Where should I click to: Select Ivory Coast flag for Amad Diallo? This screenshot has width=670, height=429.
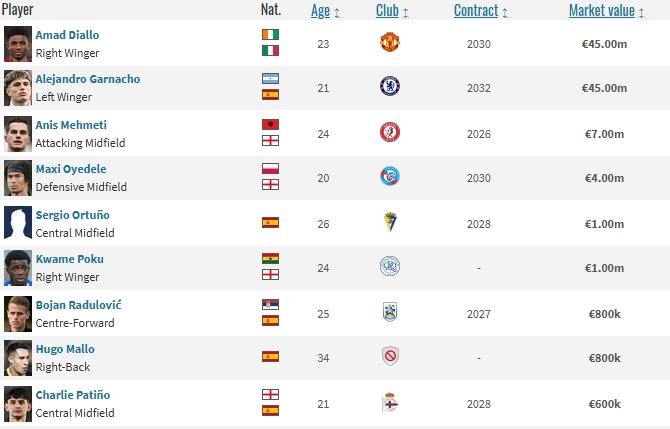(x=270, y=35)
